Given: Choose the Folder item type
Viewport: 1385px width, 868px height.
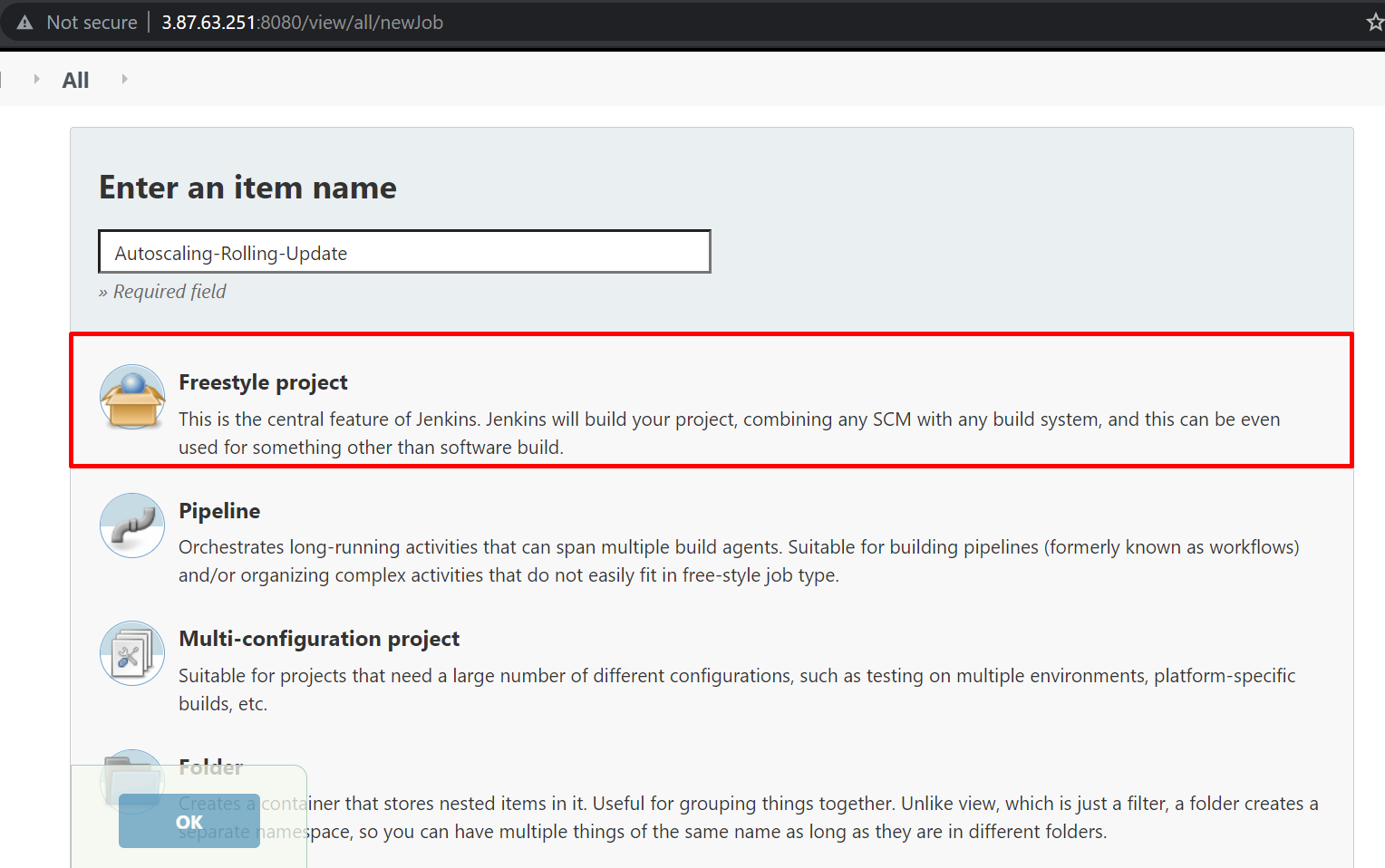Looking at the screenshot, I should pyautogui.click(x=211, y=767).
